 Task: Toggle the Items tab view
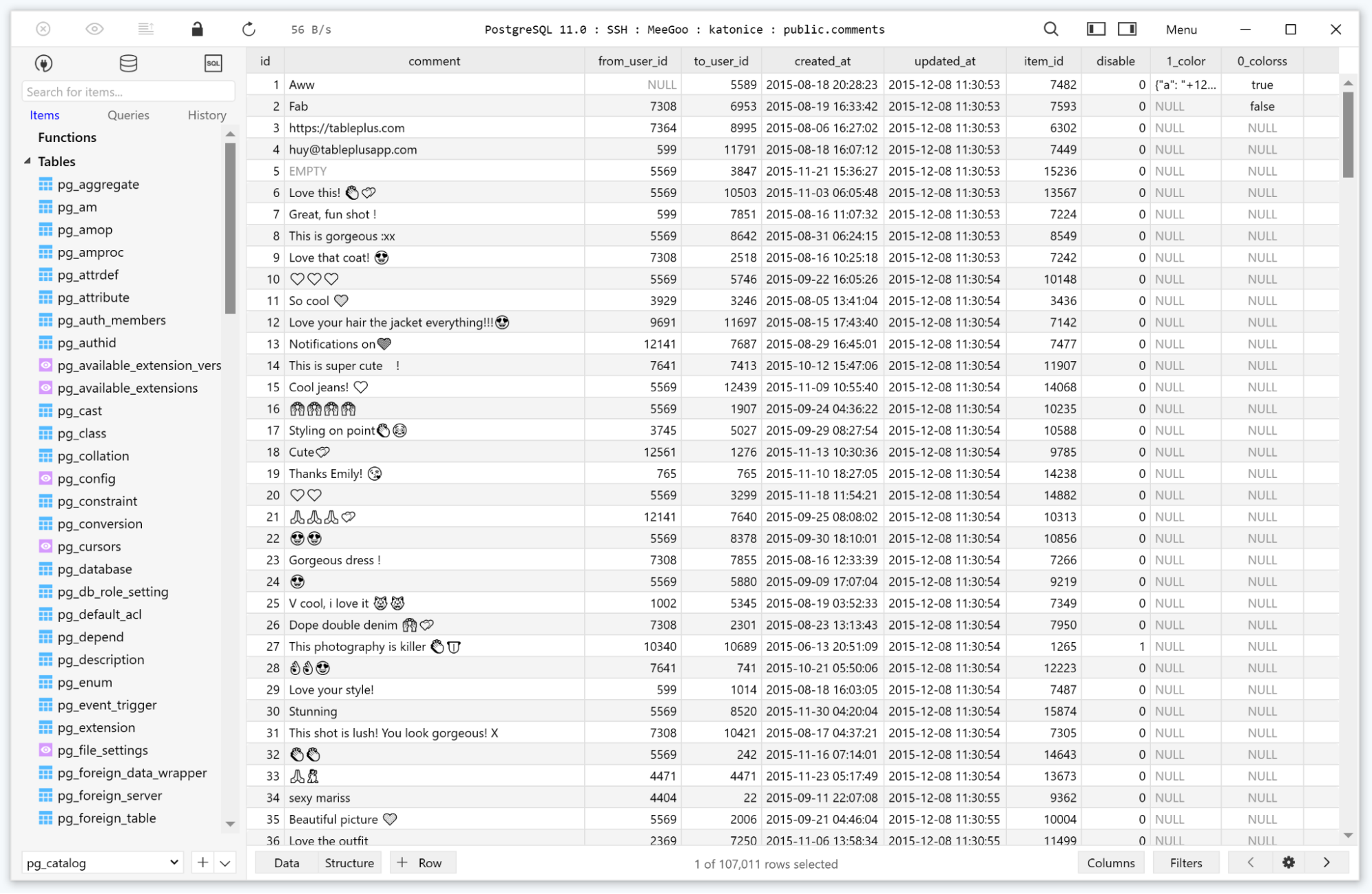click(x=45, y=115)
